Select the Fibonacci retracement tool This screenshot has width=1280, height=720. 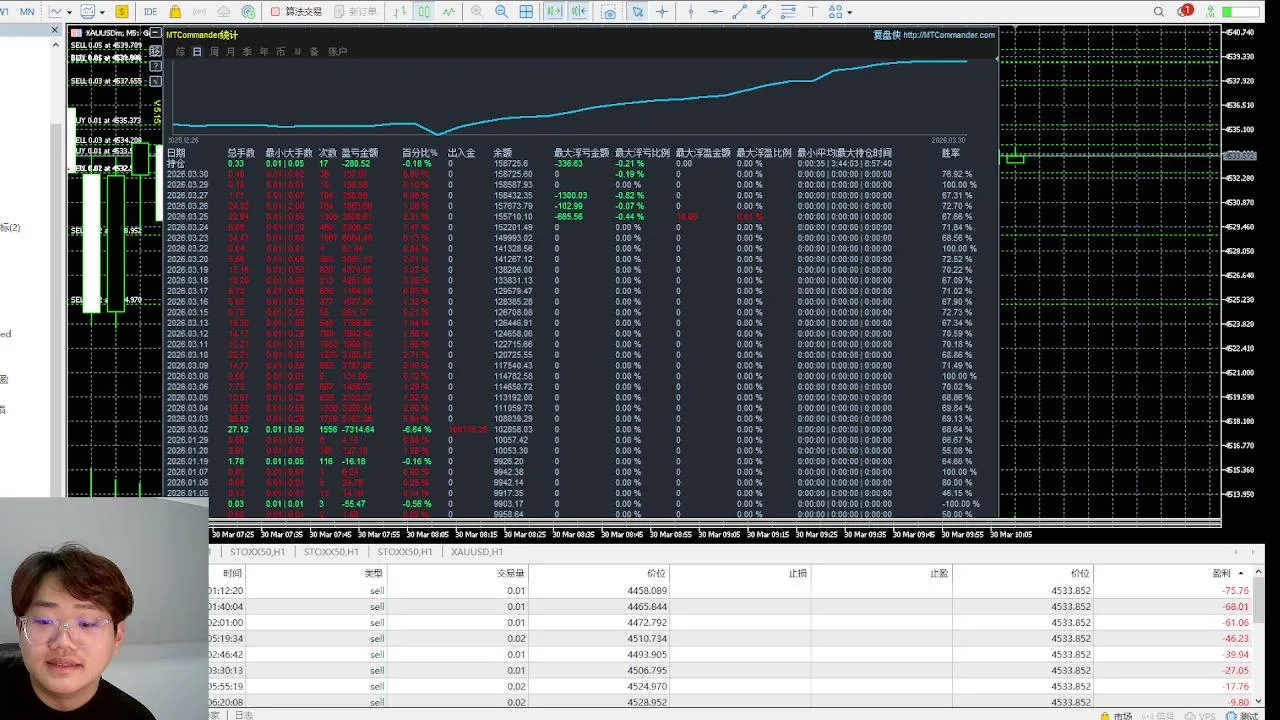[x=788, y=12]
